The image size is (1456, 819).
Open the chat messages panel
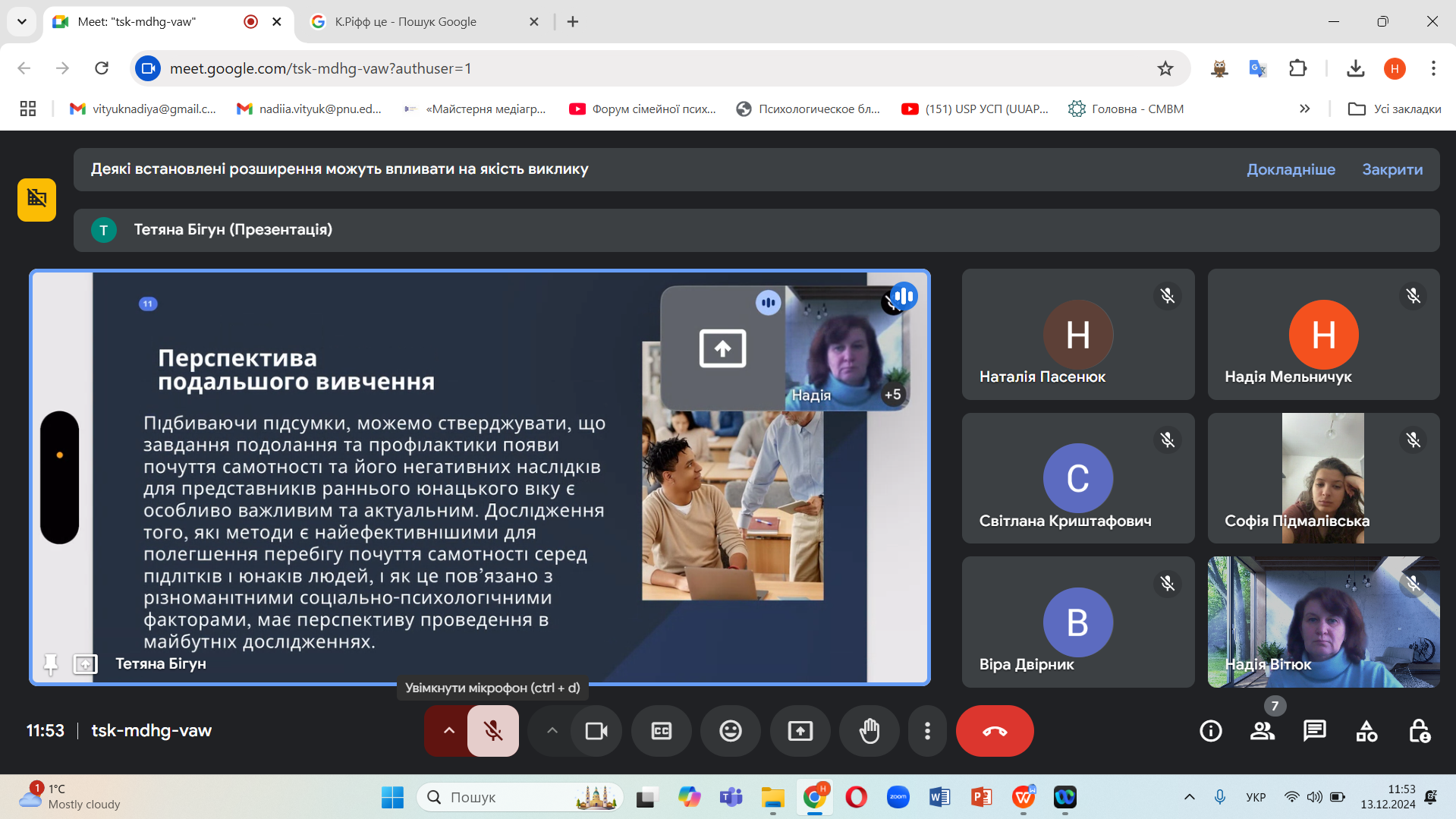(1314, 731)
